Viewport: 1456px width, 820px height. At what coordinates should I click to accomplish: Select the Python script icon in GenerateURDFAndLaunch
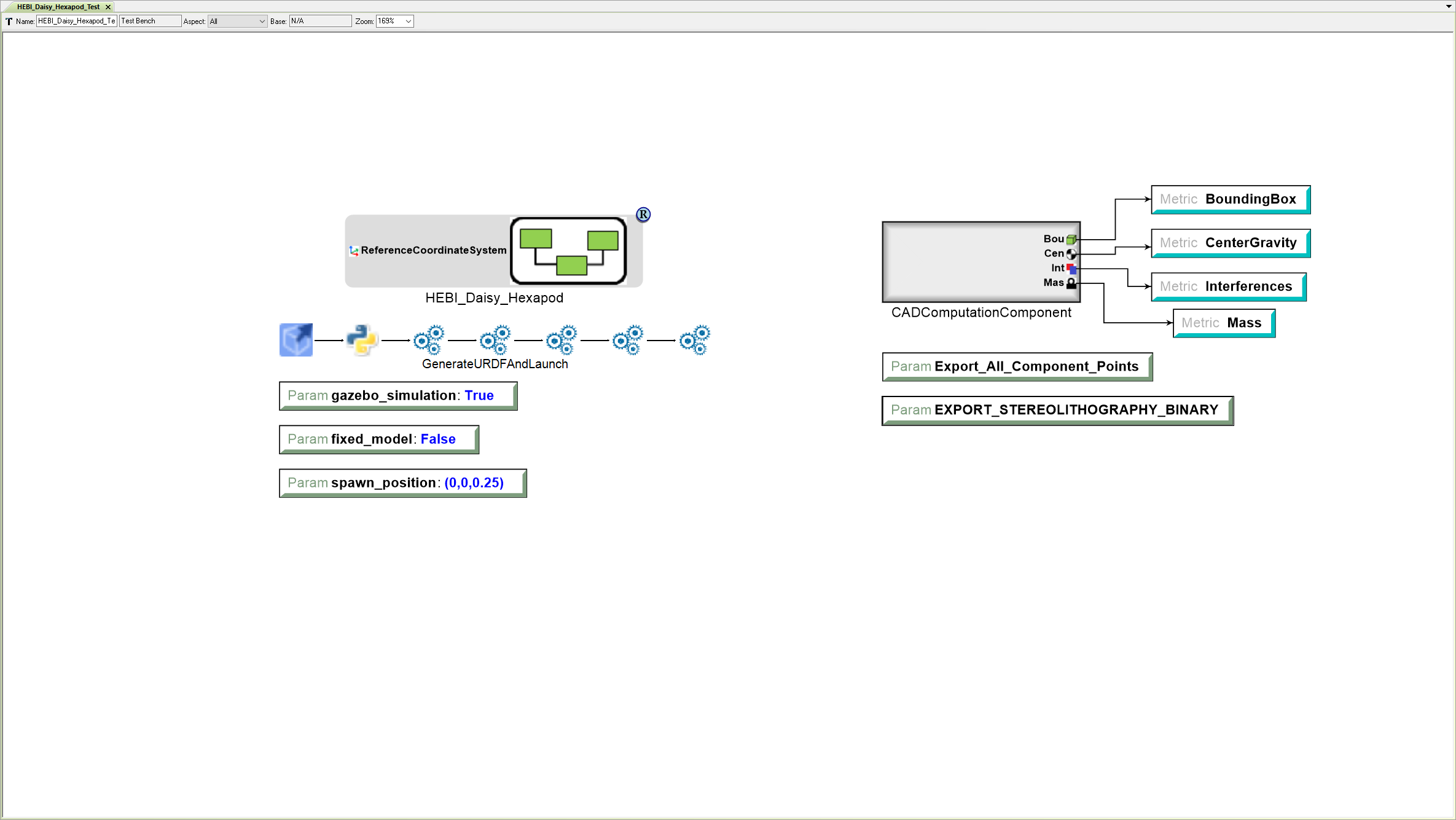361,339
